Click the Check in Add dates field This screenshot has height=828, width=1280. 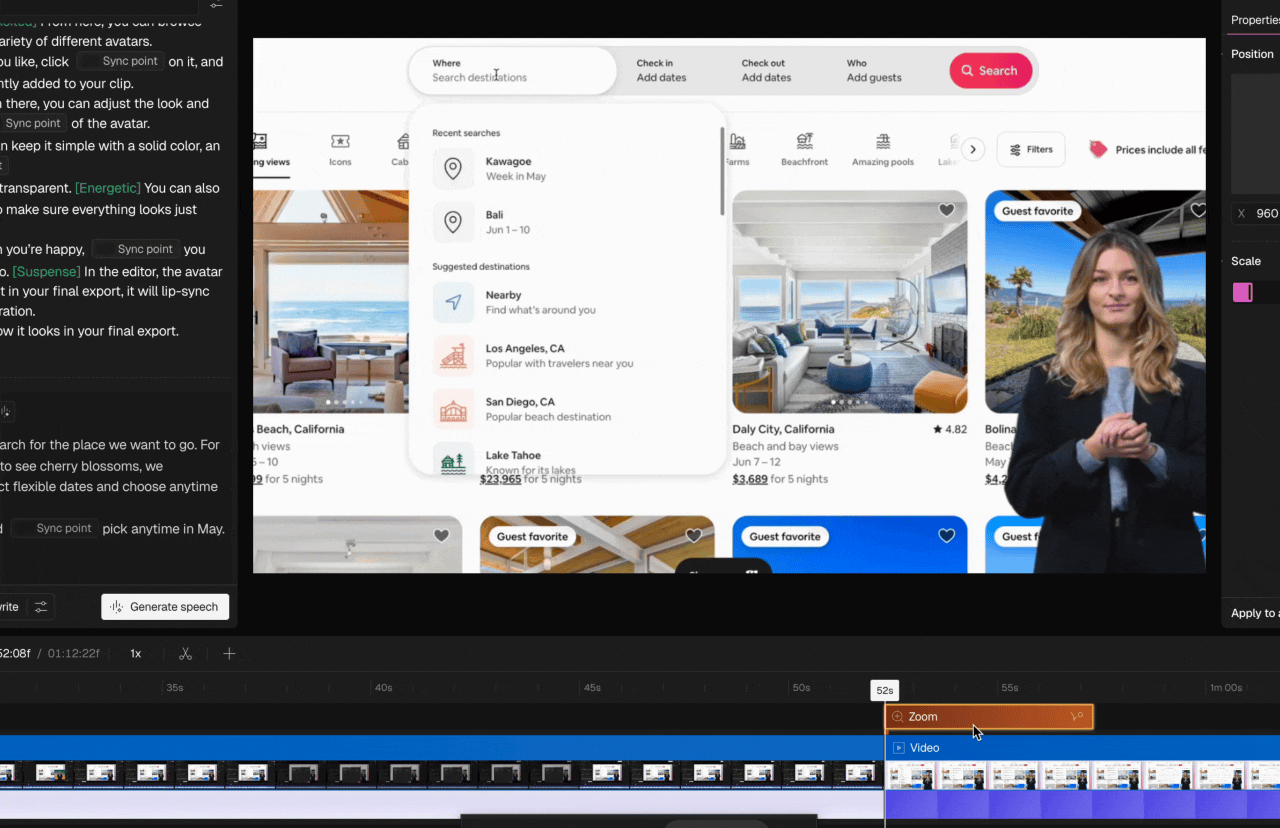[x=661, y=71]
